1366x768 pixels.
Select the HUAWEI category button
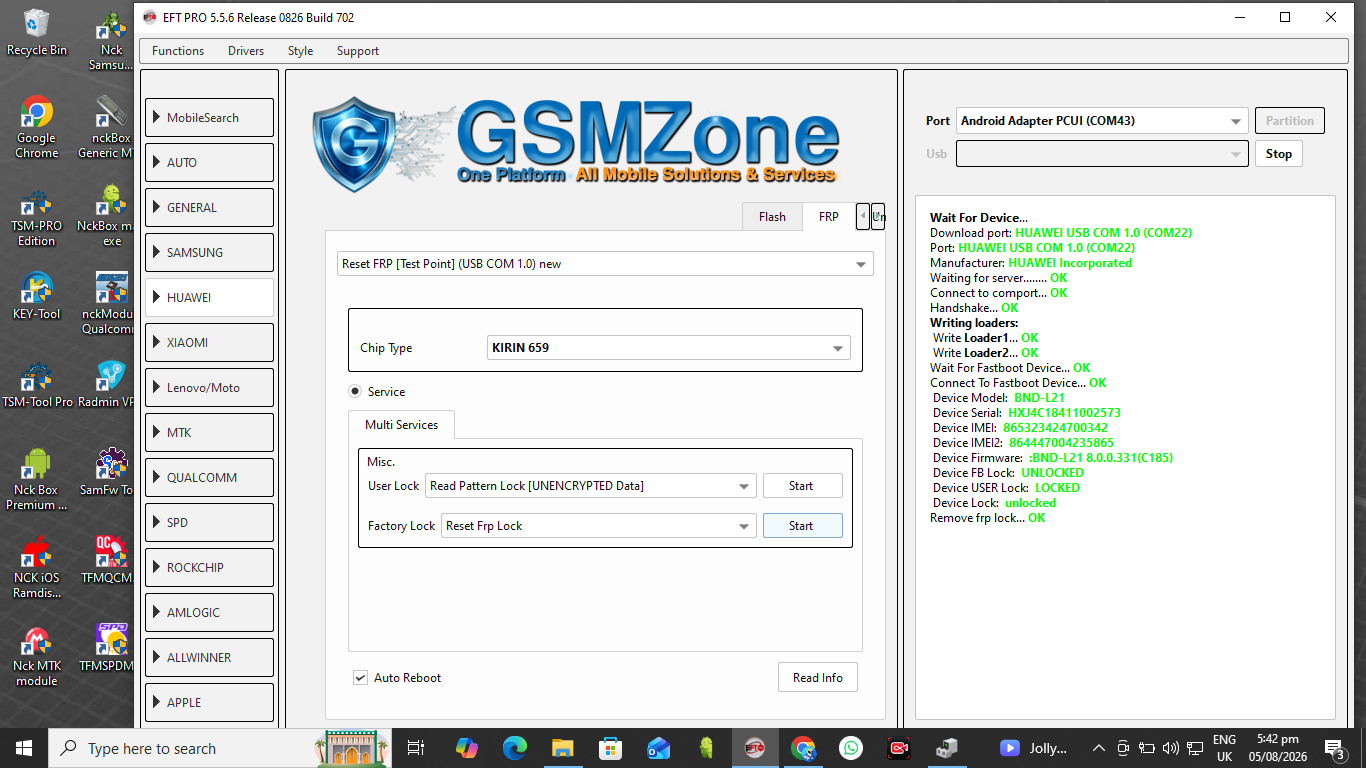(209, 297)
